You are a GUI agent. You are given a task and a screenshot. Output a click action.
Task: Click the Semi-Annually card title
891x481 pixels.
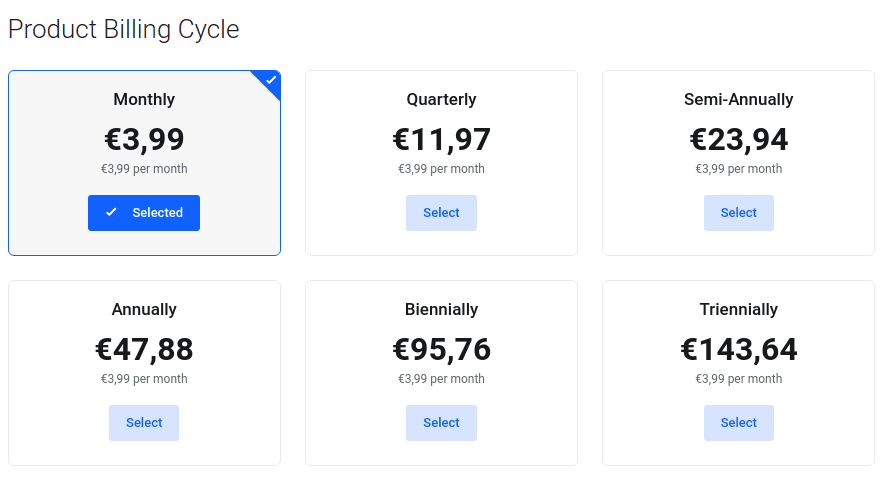(739, 99)
